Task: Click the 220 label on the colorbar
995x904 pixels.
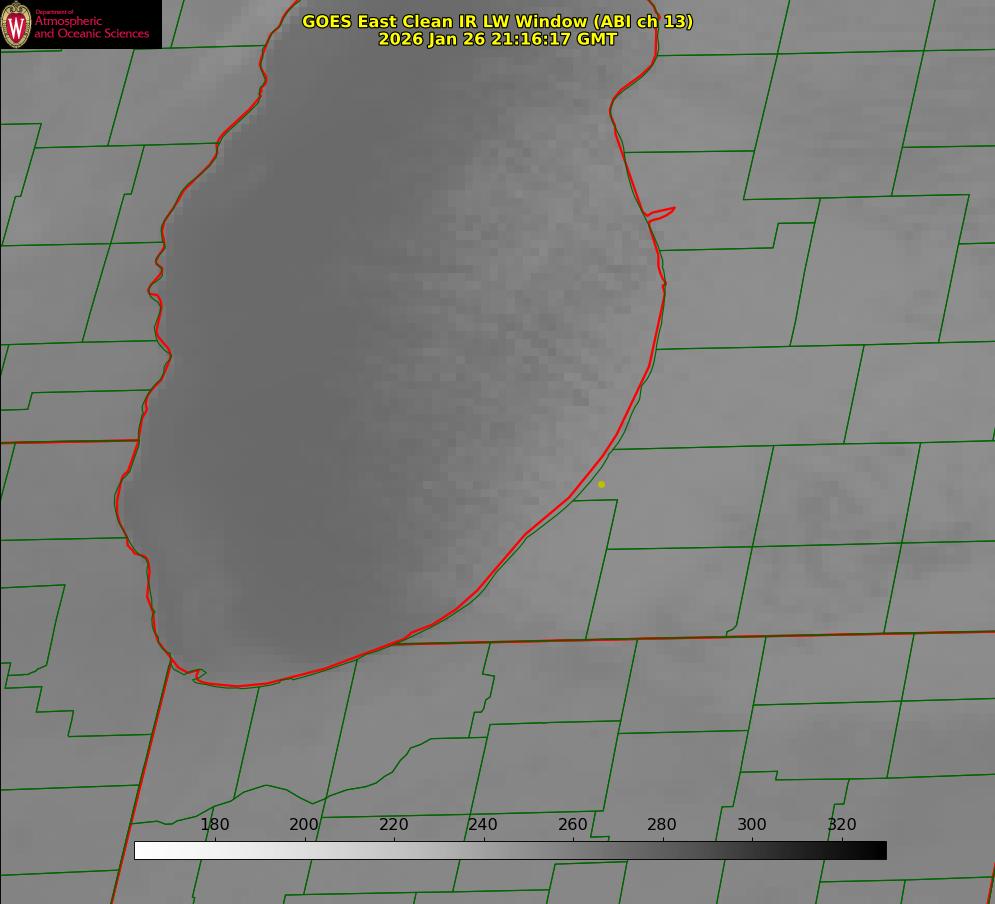Action: [x=394, y=824]
